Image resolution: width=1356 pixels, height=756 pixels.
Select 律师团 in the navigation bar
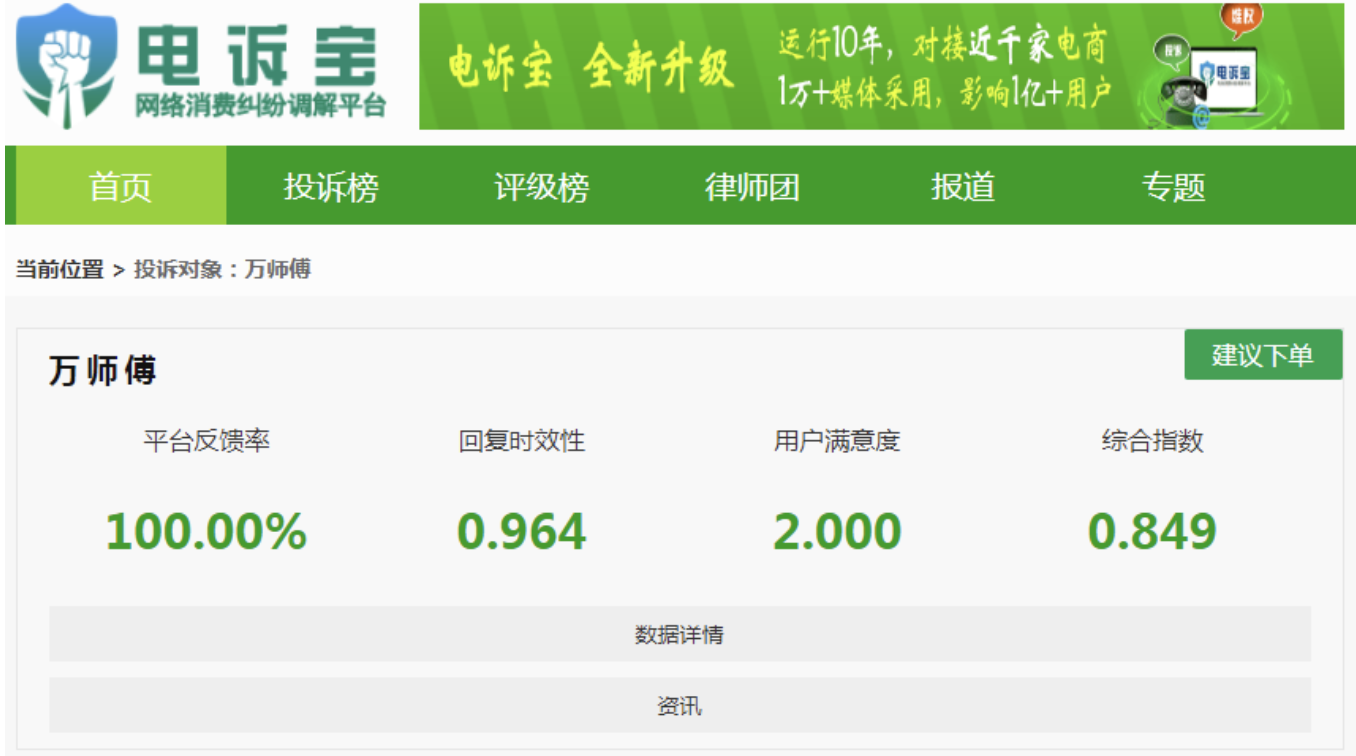point(752,186)
